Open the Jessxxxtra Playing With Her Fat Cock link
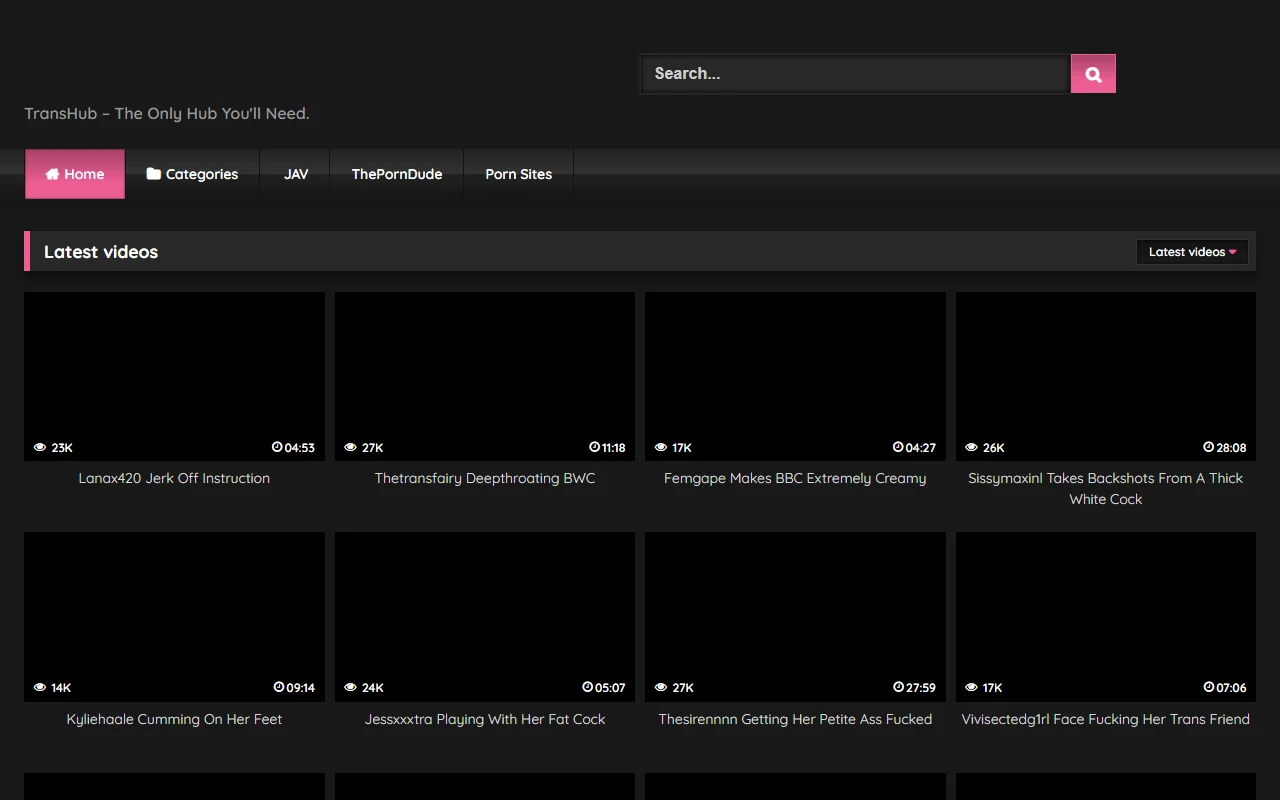The height and width of the screenshot is (800, 1280). click(x=484, y=719)
